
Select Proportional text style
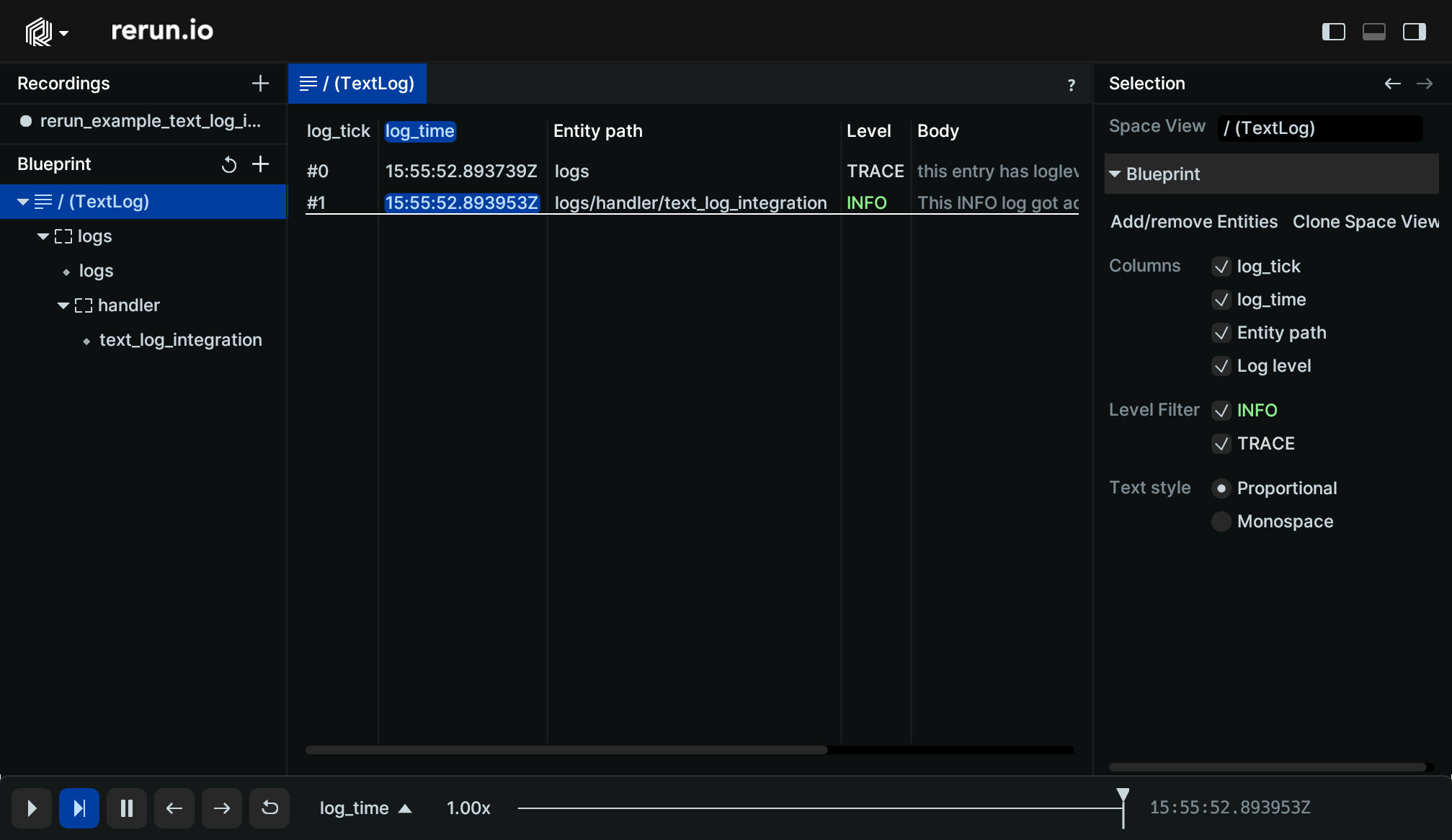pyautogui.click(x=1221, y=488)
